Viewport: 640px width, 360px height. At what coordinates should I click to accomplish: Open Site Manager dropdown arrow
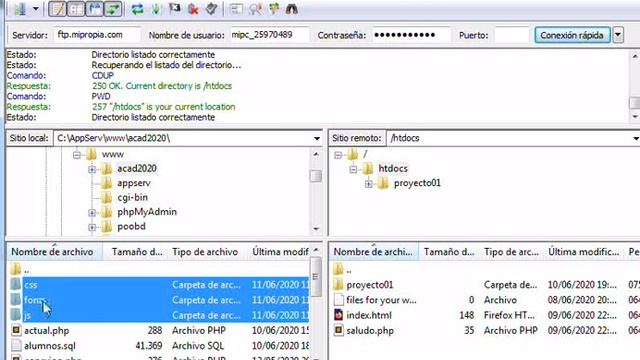click(x=36, y=9)
